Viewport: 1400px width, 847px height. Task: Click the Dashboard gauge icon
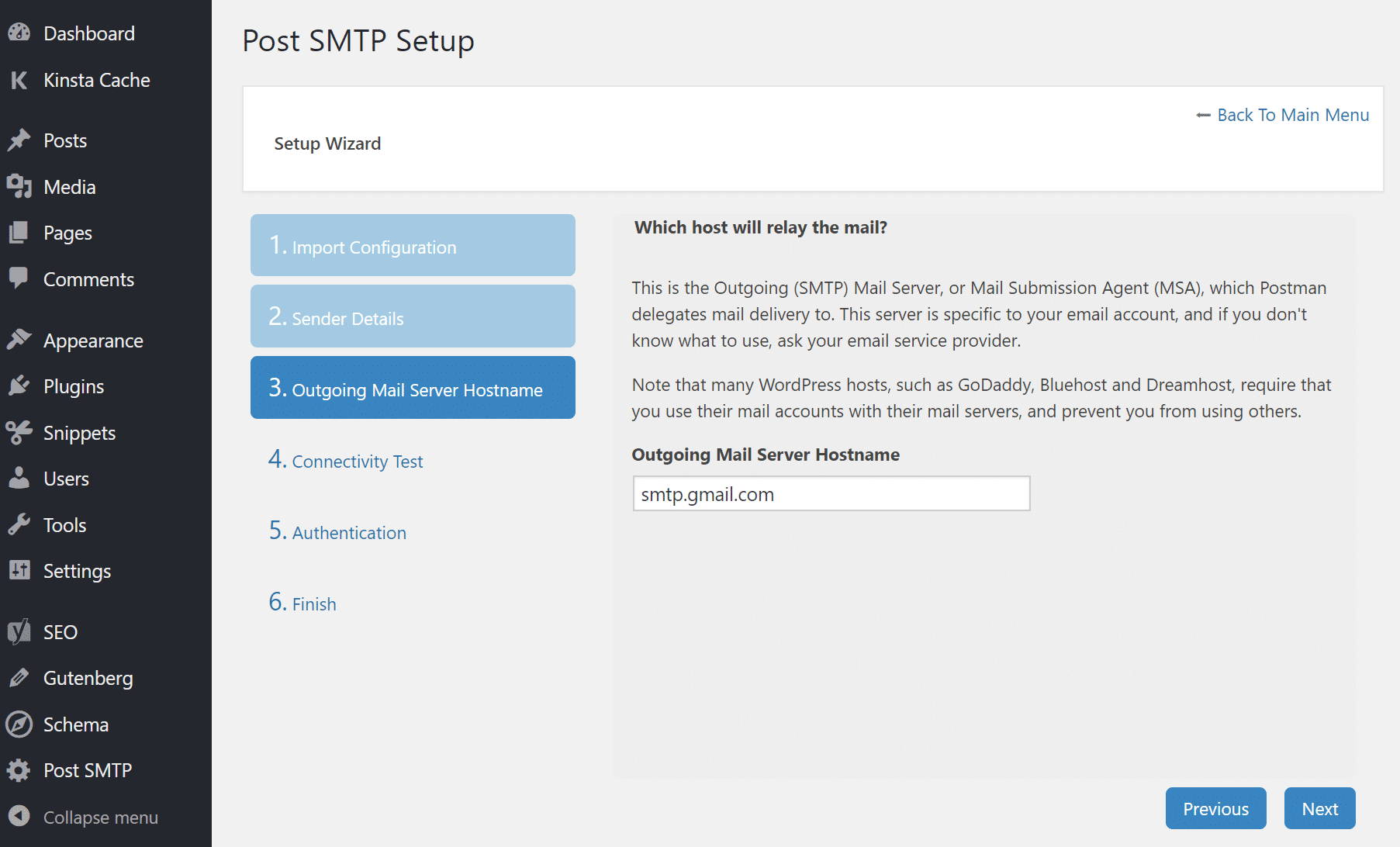pyautogui.click(x=19, y=33)
